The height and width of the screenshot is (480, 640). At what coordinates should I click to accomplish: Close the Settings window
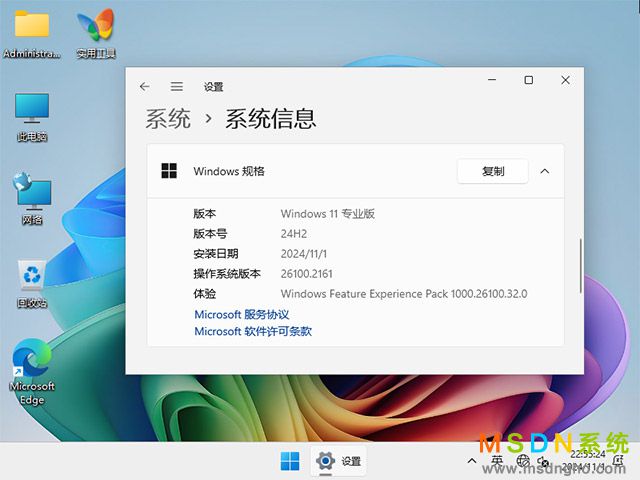coord(565,80)
